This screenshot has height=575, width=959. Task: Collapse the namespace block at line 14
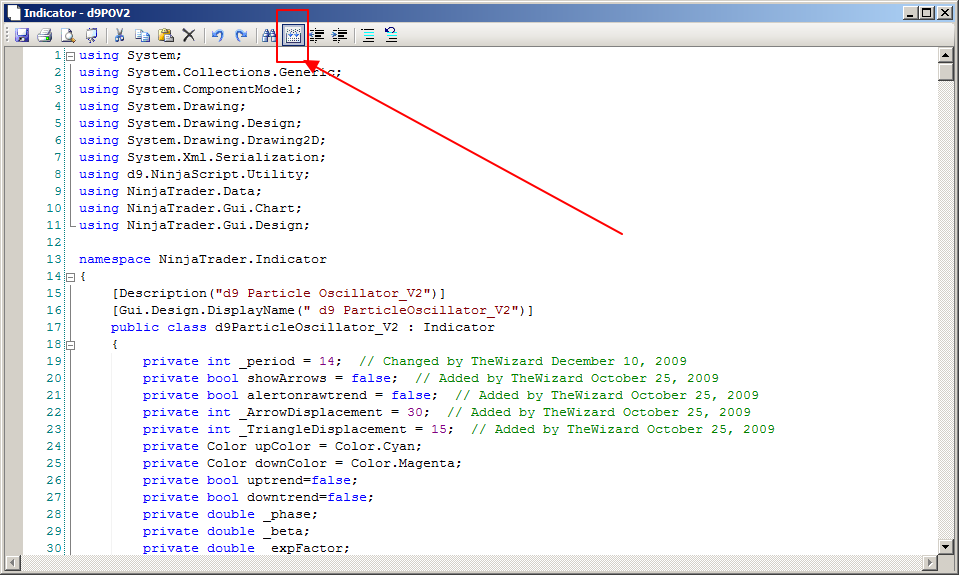[x=70, y=277]
